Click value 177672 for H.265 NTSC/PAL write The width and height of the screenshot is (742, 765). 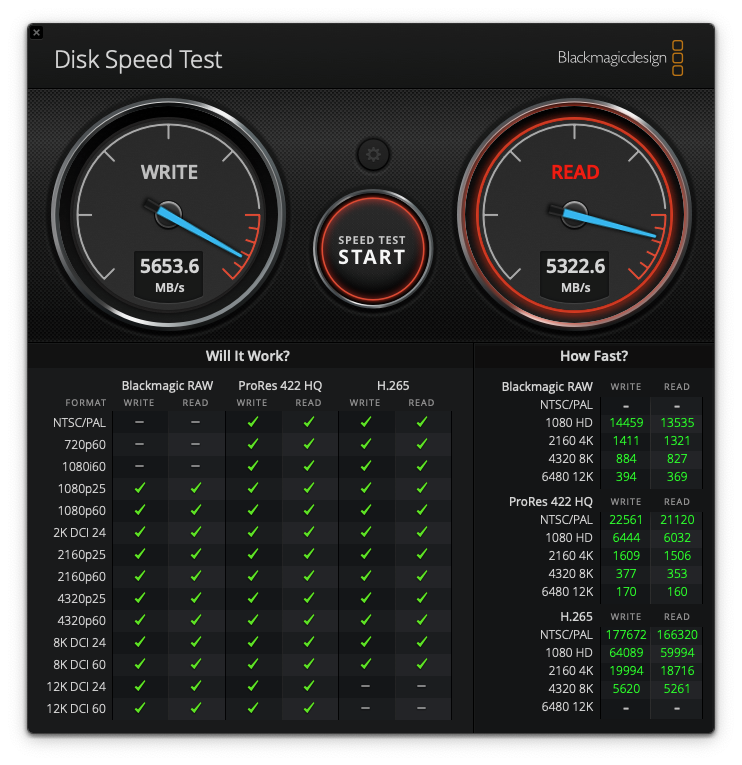click(x=626, y=635)
